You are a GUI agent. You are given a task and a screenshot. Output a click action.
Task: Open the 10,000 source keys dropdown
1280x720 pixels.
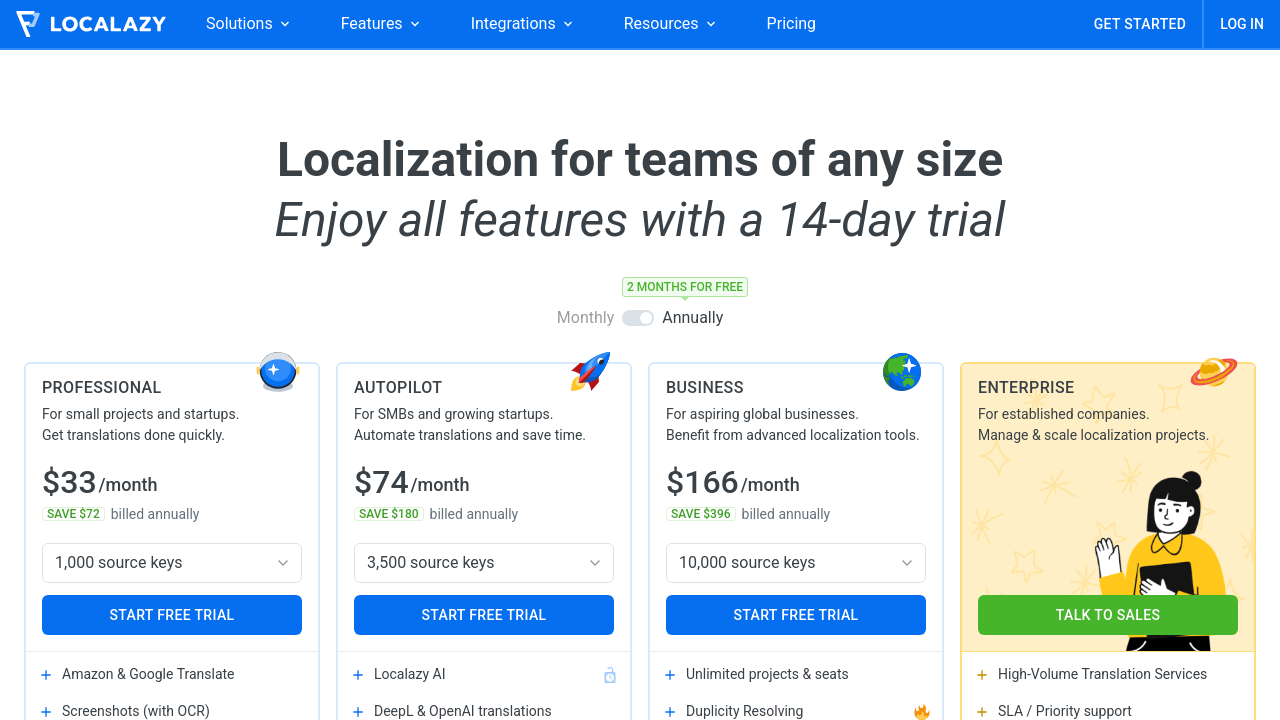(x=796, y=563)
